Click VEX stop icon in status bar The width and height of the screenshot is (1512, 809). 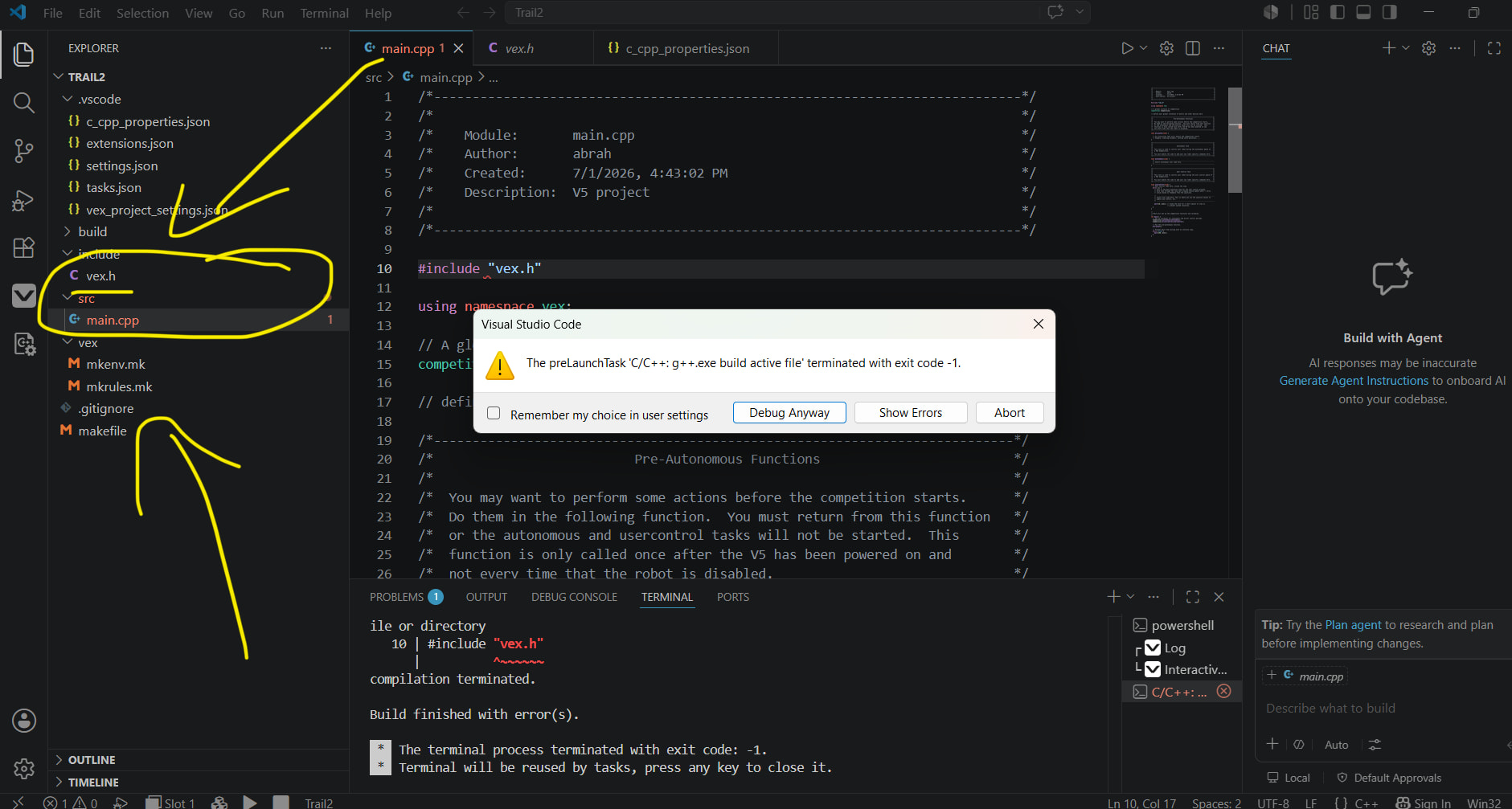[281, 803]
